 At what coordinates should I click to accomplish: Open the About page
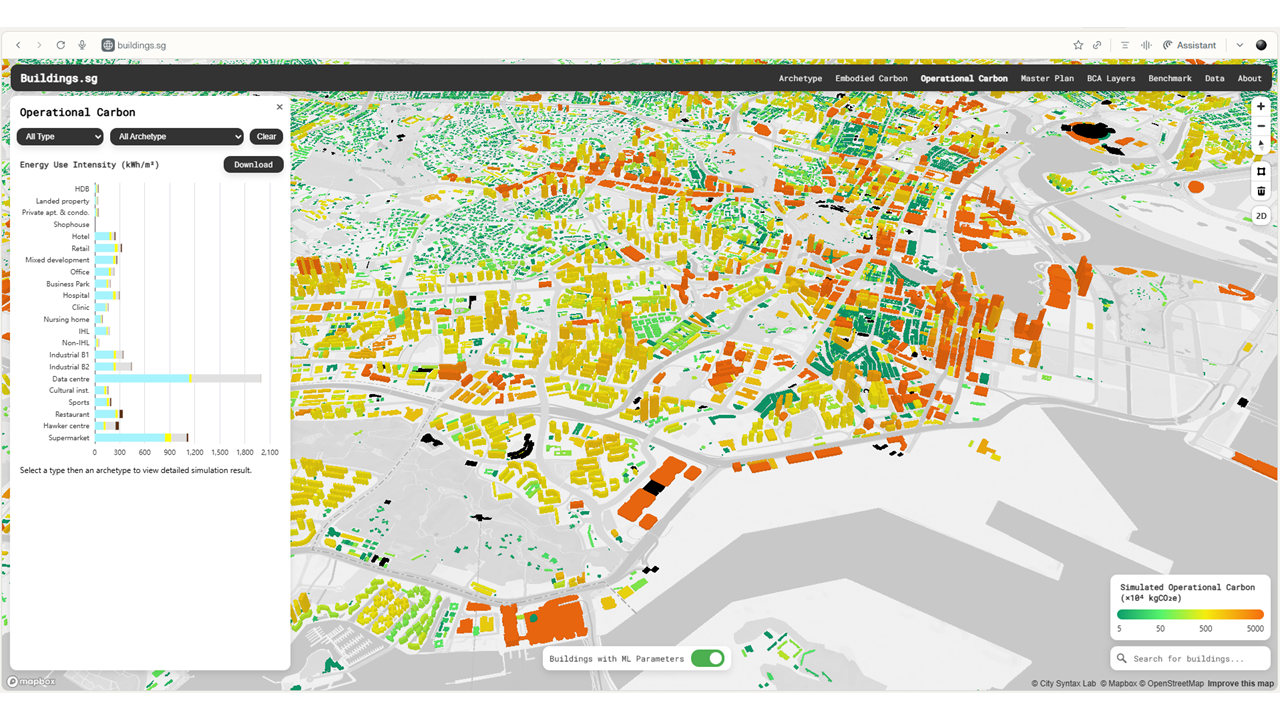[1250, 78]
